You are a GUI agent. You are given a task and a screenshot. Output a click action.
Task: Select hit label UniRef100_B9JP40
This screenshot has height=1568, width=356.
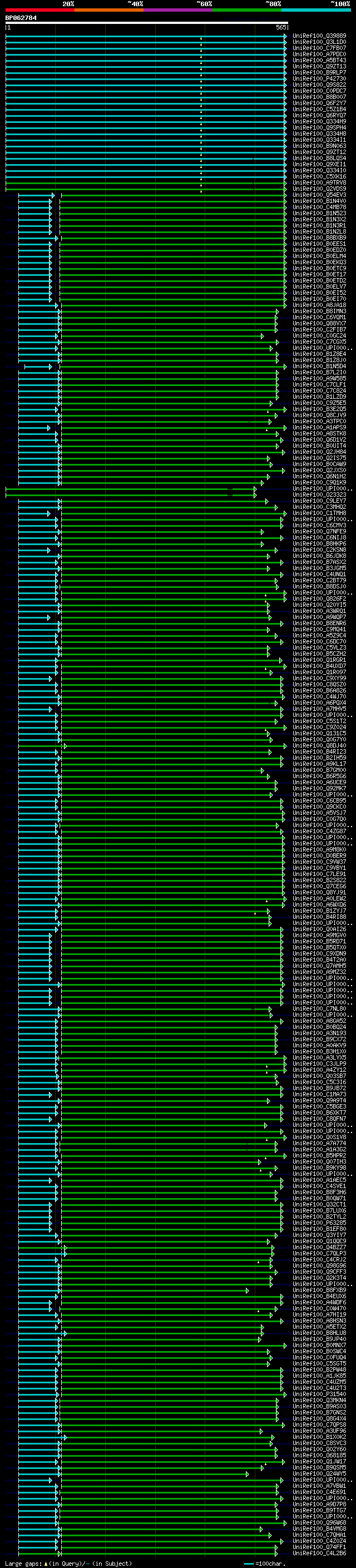[x=319, y=1339]
